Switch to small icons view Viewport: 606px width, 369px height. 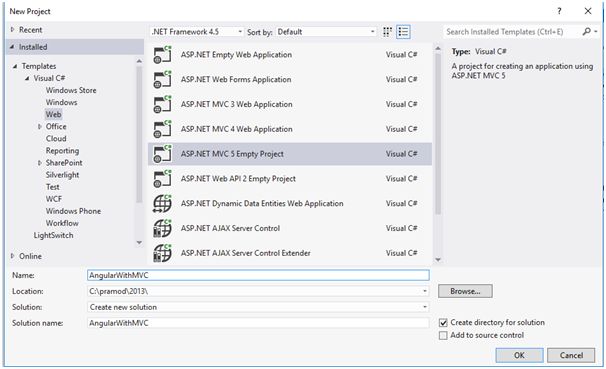pos(387,32)
